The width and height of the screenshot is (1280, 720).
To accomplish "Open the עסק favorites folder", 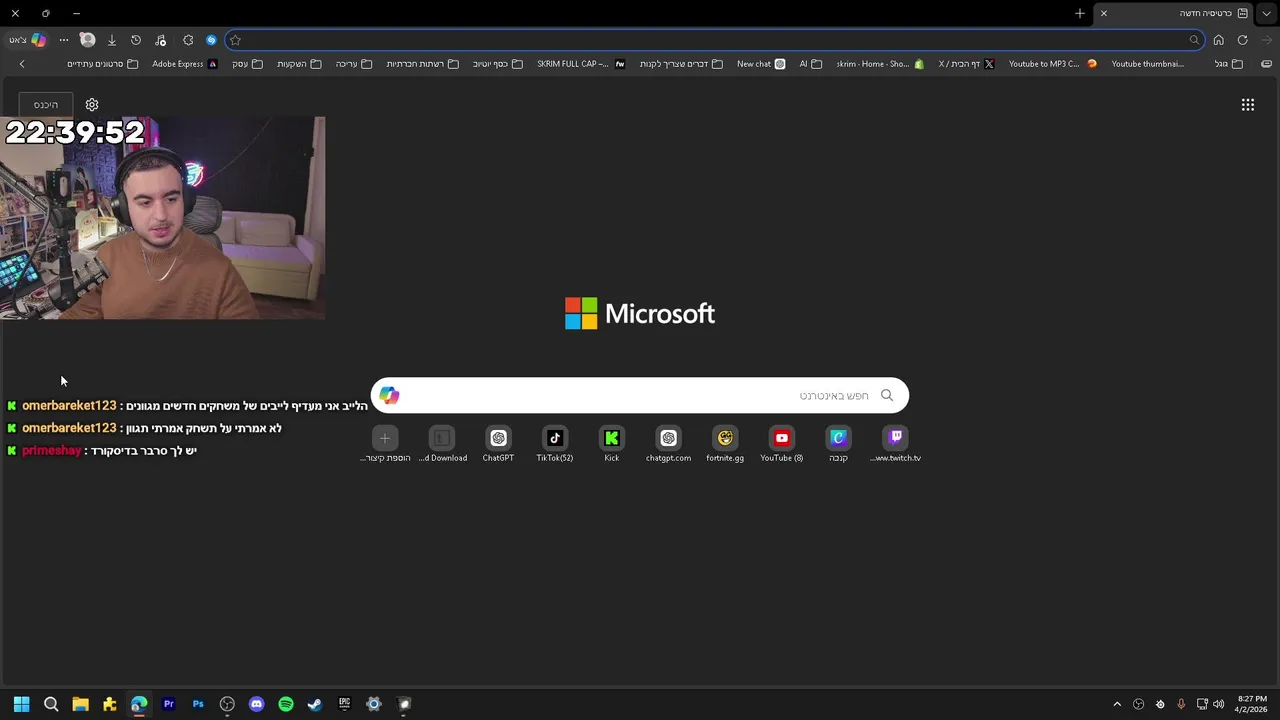I will click(247, 64).
